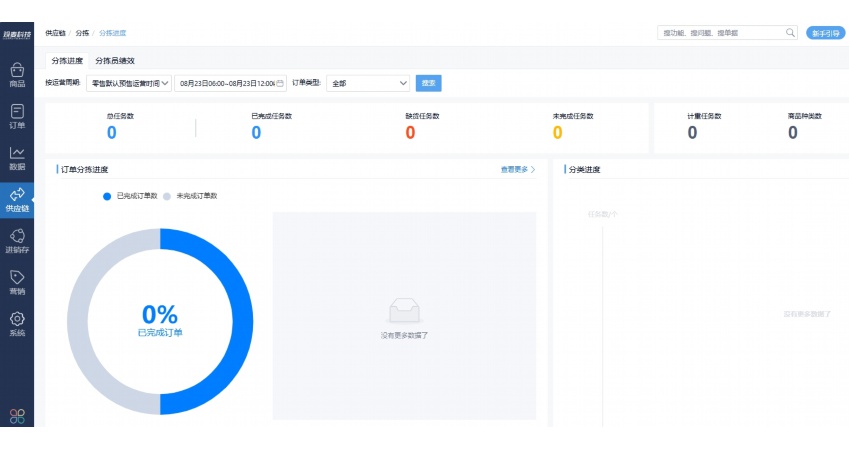Go to 数据 chart icon in sidebar

point(17,157)
